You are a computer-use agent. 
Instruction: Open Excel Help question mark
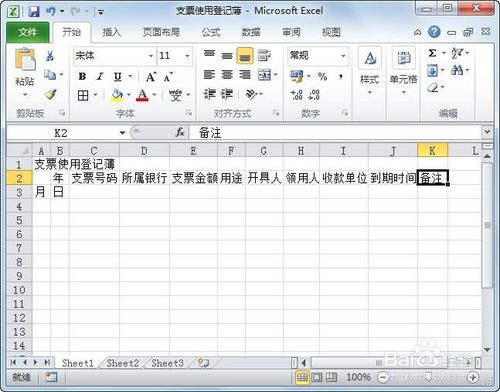(434, 32)
